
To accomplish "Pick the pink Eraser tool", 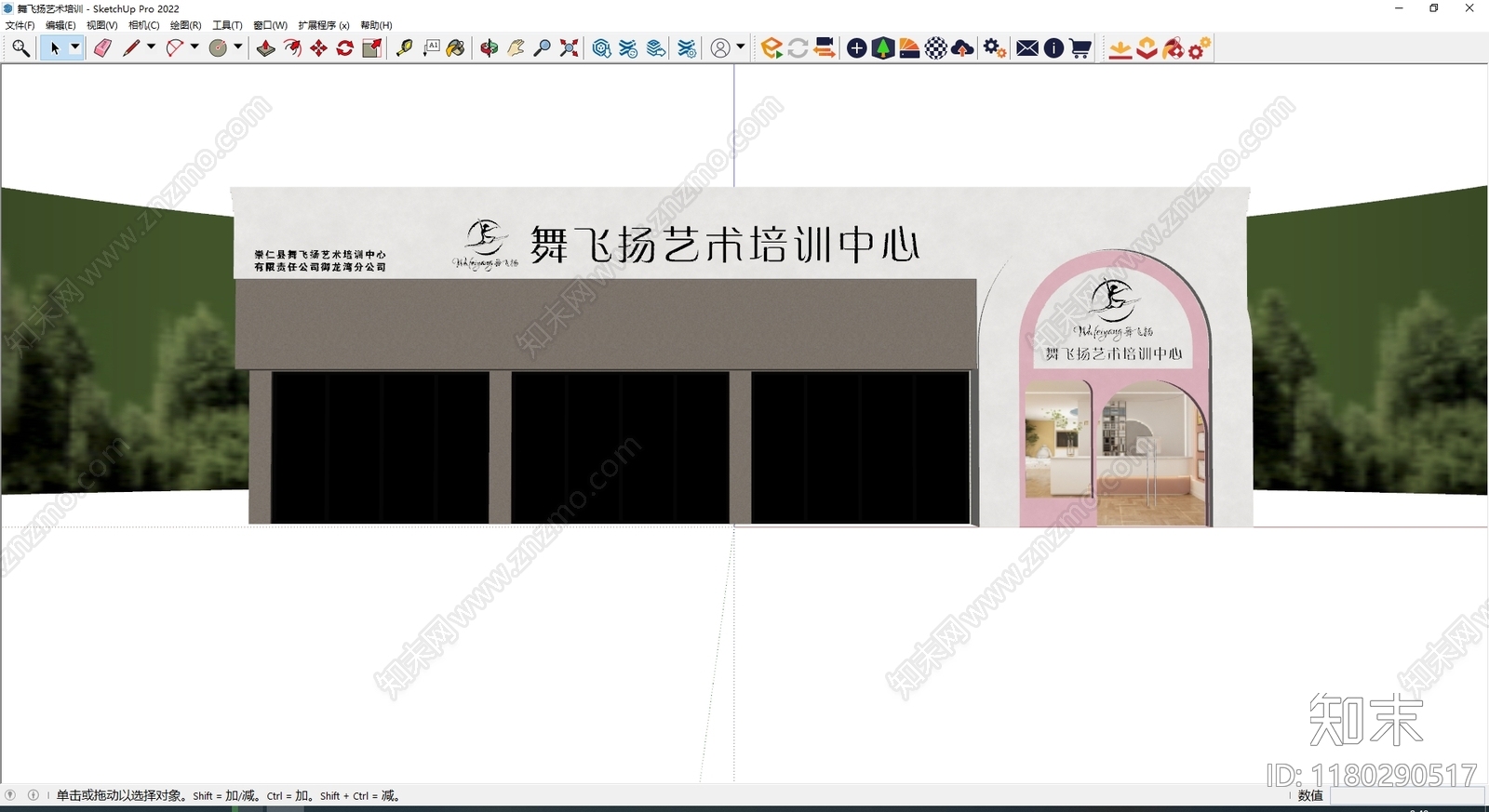I will click(x=102, y=48).
